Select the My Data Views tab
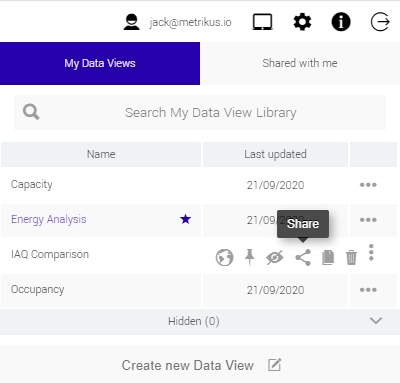400x383 pixels. (x=100, y=63)
